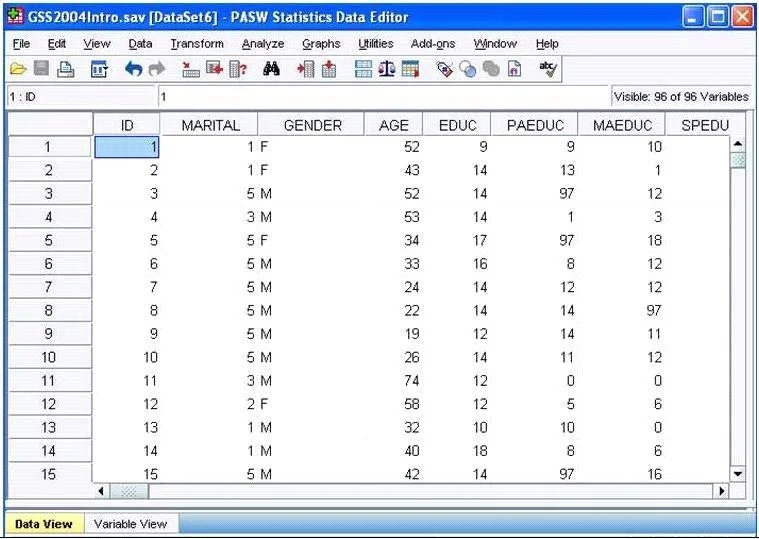The height and width of the screenshot is (539, 759).
Task: Click the Select cases icon
Action: 410,69
